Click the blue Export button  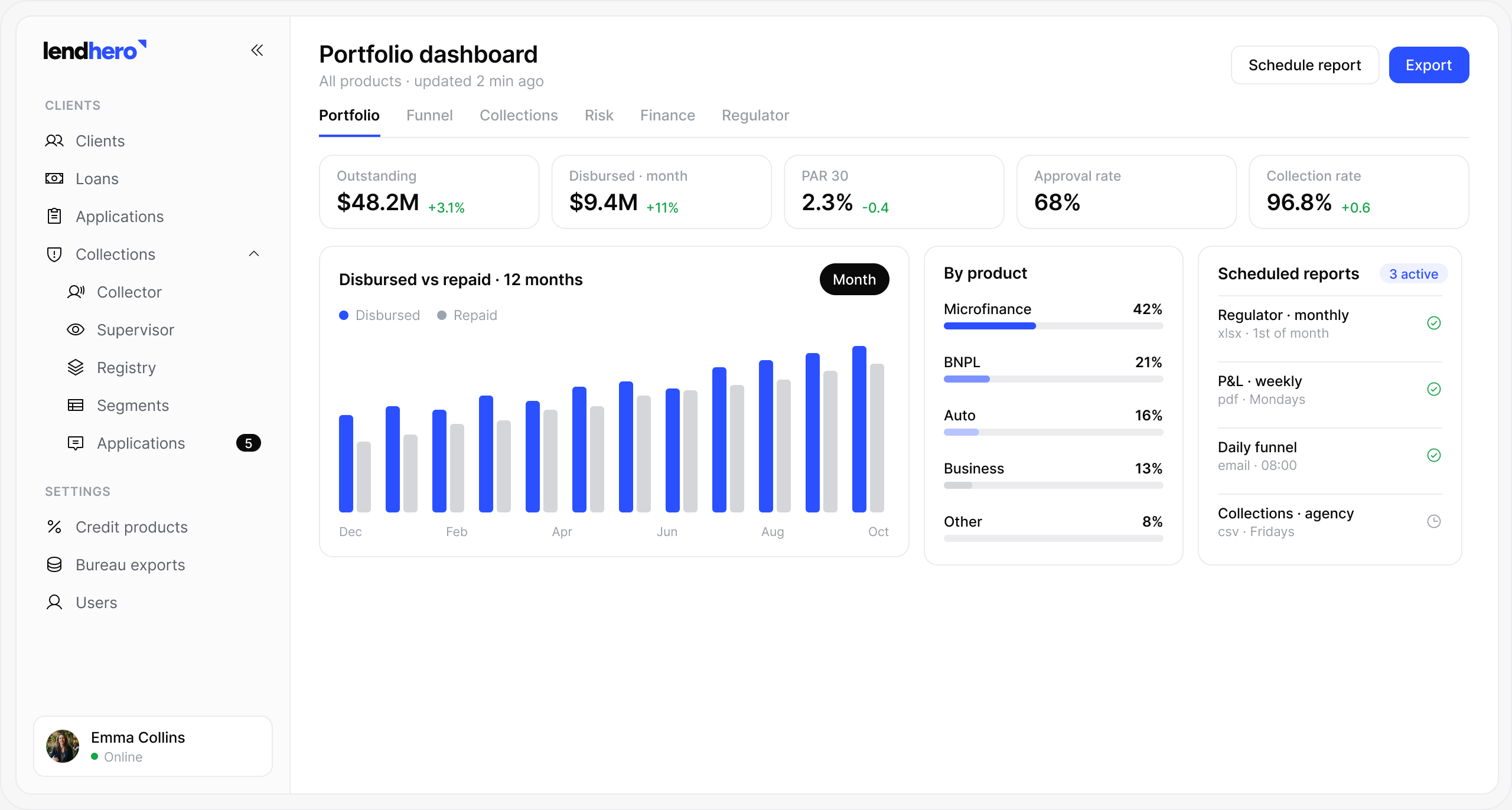[1429, 65]
